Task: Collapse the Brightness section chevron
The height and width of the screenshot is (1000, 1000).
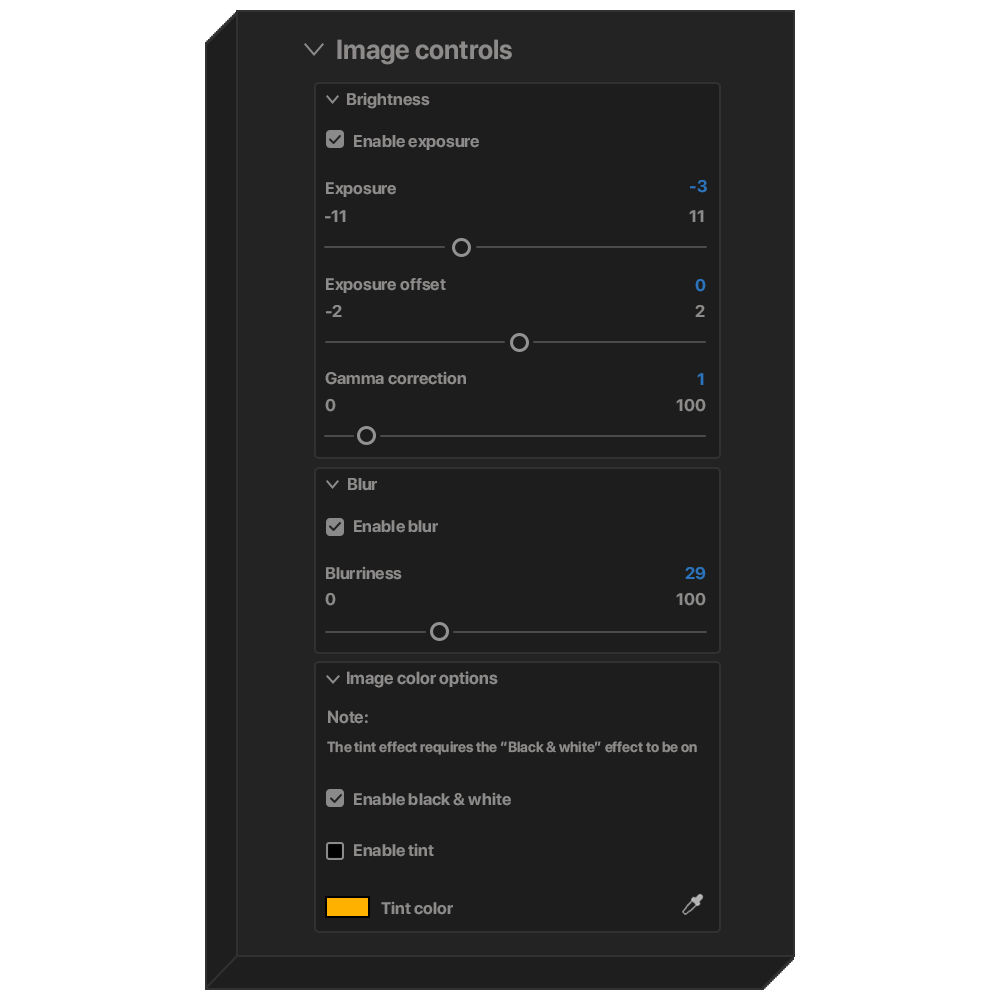Action: [333, 100]
